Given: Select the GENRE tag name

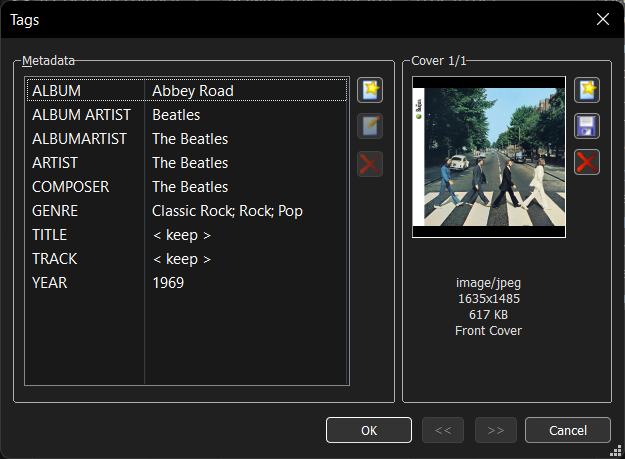Looking at the screenshot, I should pyautogui.click(x=55, y=211).
